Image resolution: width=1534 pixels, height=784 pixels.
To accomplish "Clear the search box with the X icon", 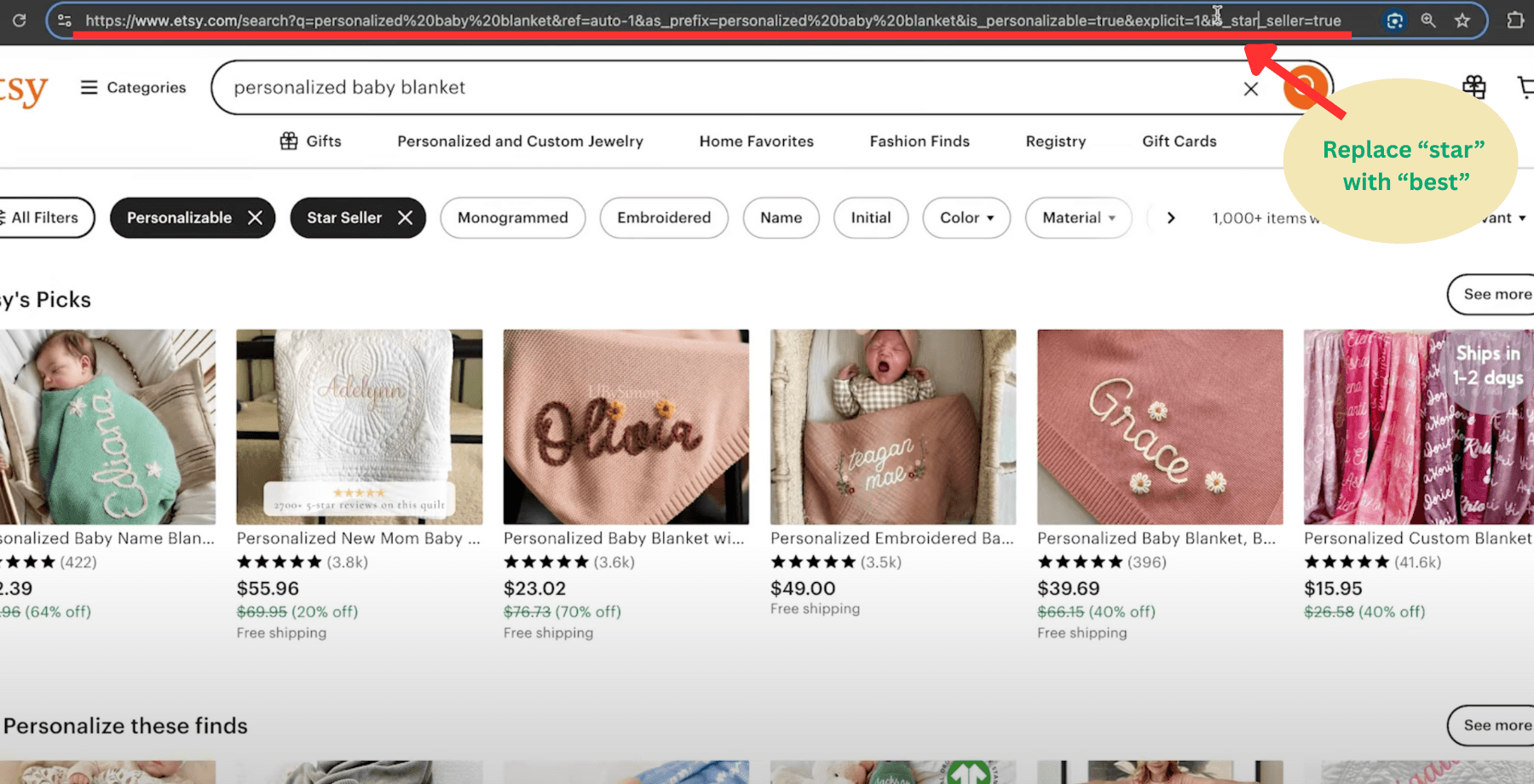I will [x=1250, y=88].
